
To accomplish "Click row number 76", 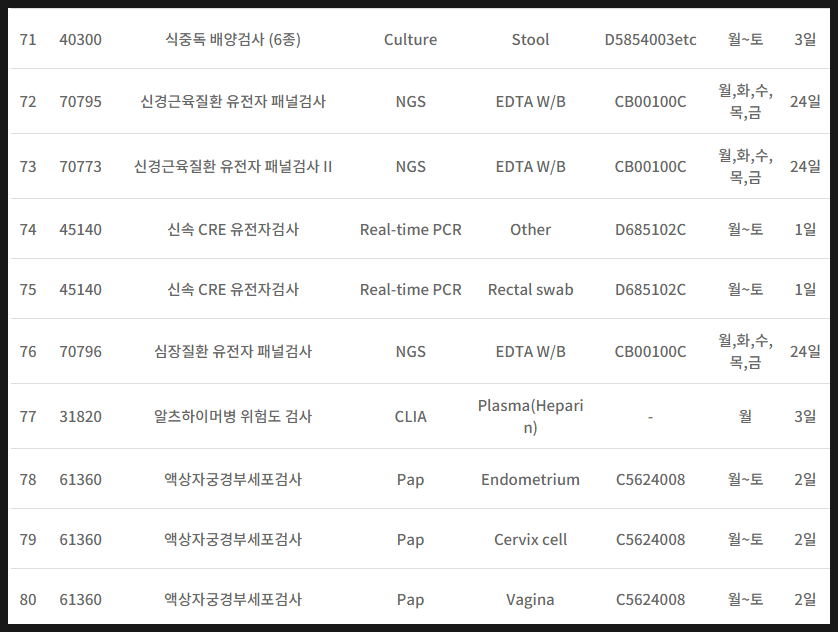I will (28, 352).
